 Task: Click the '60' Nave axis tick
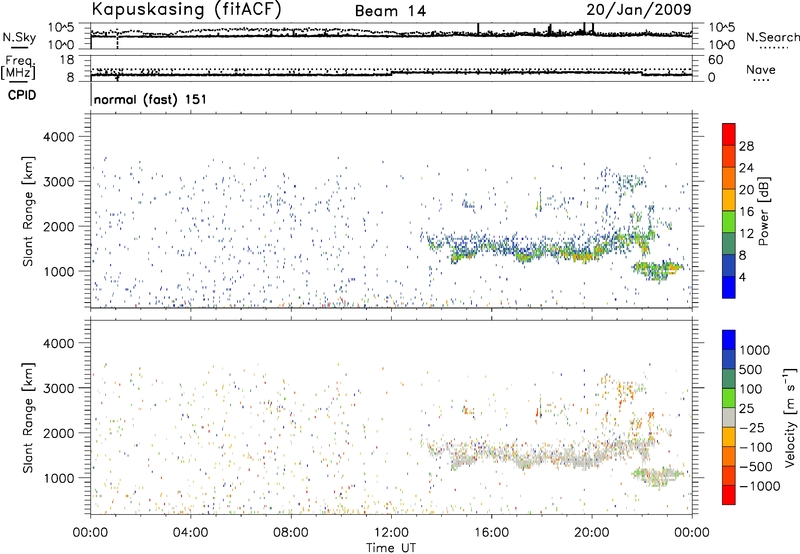715,60
